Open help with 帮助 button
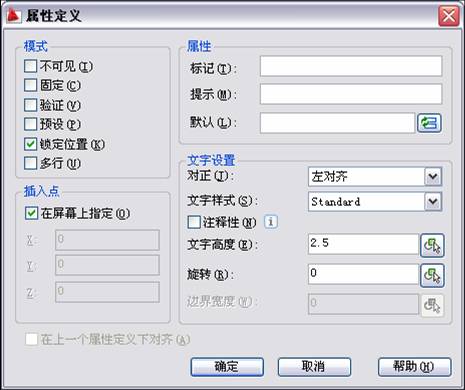 click(414, 367)
